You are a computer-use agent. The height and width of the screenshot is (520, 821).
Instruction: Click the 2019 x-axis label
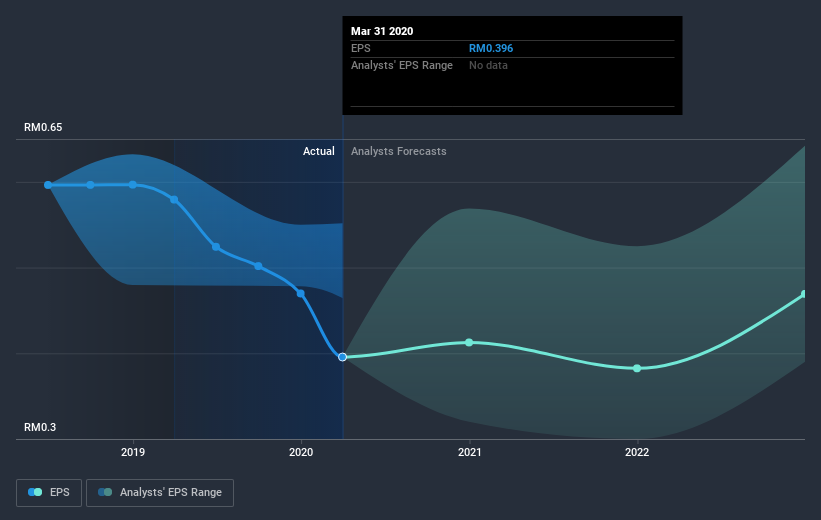[132, 452]
